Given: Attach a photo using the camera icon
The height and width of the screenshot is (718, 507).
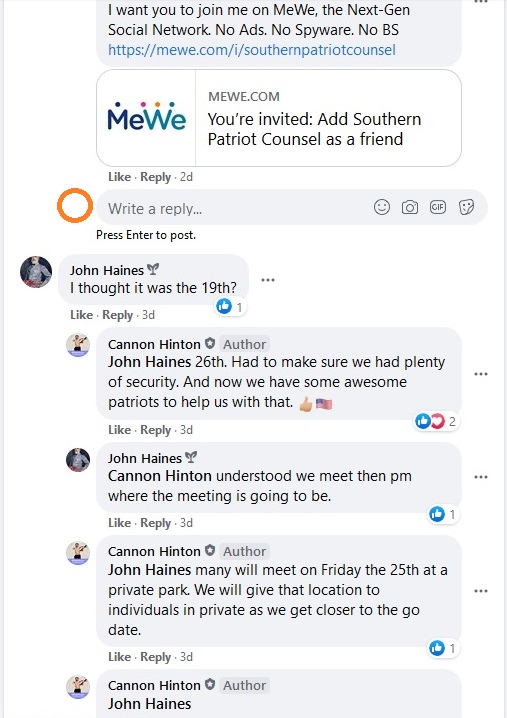Looking at the screenshot, I should [410, 207].
